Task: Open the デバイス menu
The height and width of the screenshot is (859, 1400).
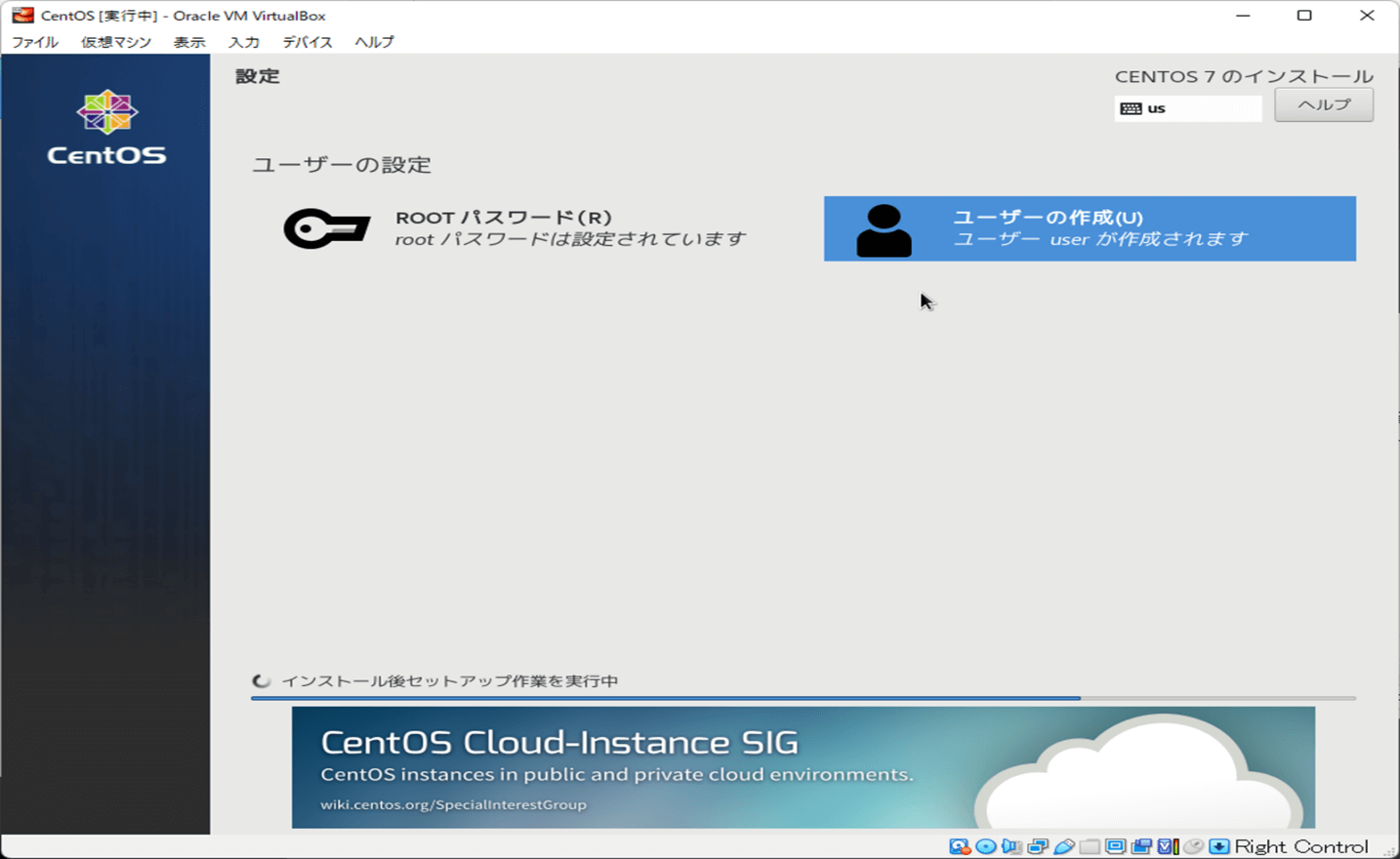Action: click(308, 42)
